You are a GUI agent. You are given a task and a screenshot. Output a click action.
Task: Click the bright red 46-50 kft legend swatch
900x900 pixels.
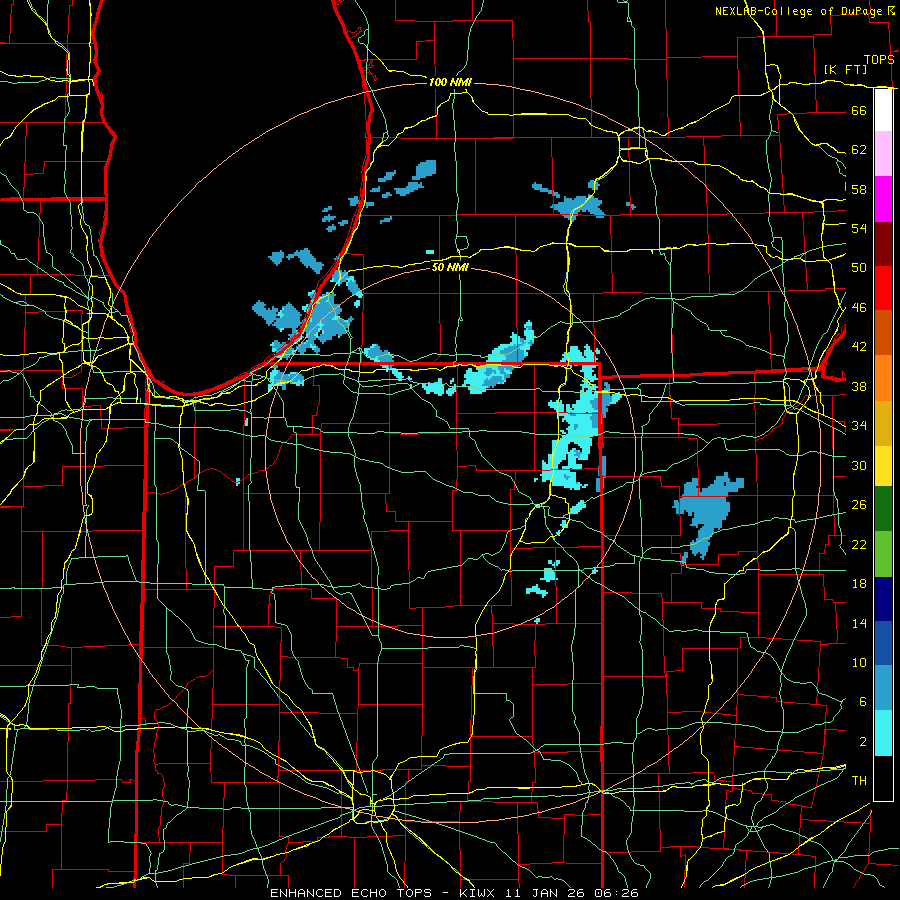(883, 288)
